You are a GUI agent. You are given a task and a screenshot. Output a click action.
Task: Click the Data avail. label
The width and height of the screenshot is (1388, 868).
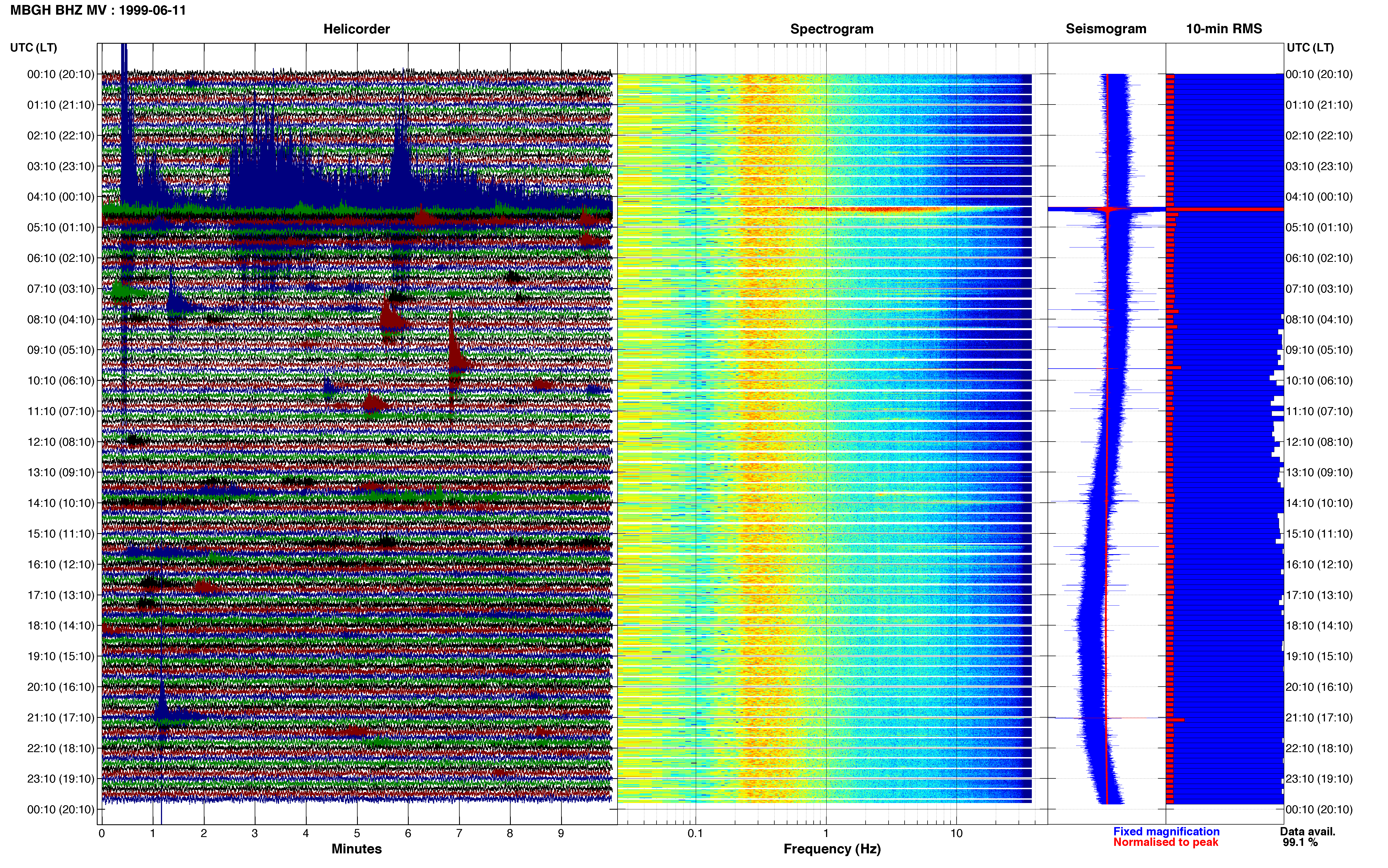point(1308,831)
